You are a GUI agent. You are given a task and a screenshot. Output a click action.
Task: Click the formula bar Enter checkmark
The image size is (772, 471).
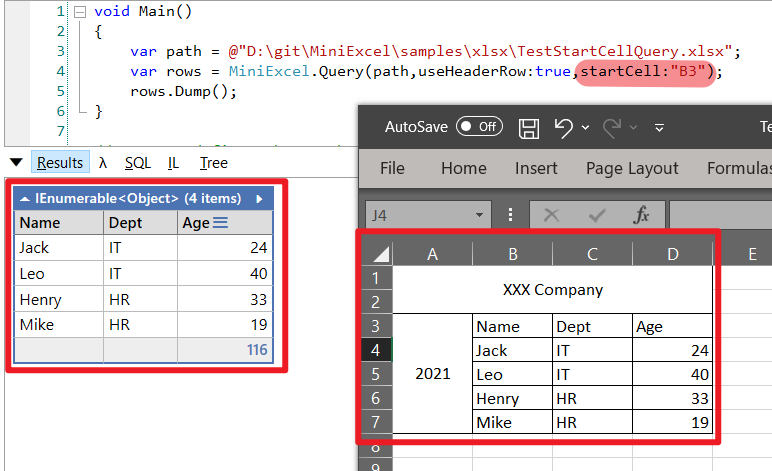pyautogui.click(x=597, y=215)
